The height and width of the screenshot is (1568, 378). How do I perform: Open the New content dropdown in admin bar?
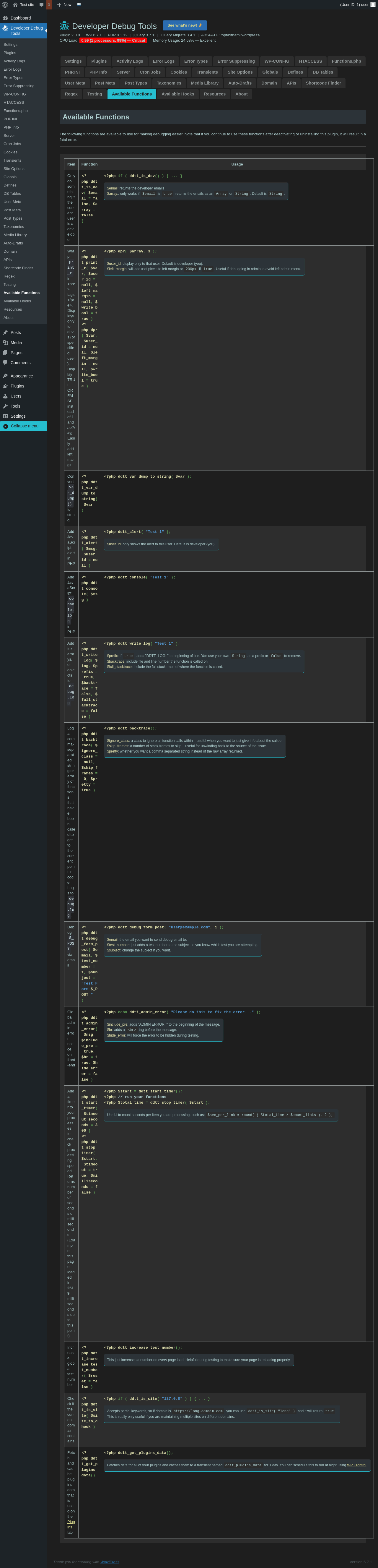pyautogui.click(x=64, y=4)
